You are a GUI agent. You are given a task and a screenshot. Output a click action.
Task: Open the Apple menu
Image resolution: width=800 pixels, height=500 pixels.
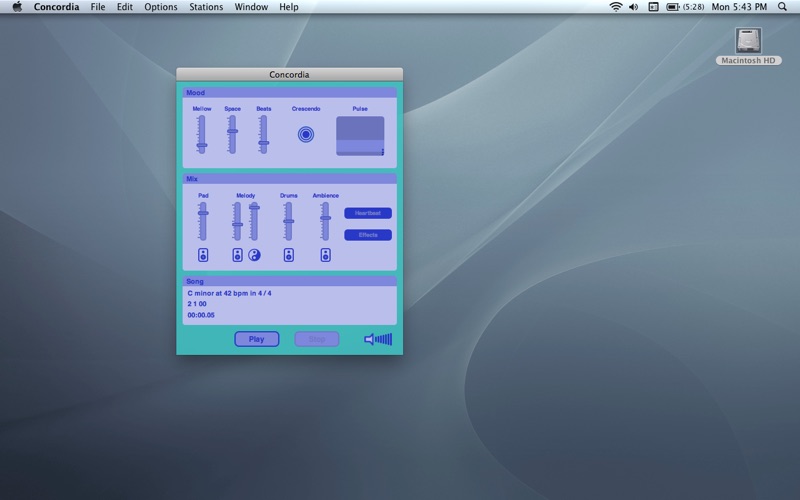click(17, 7)
